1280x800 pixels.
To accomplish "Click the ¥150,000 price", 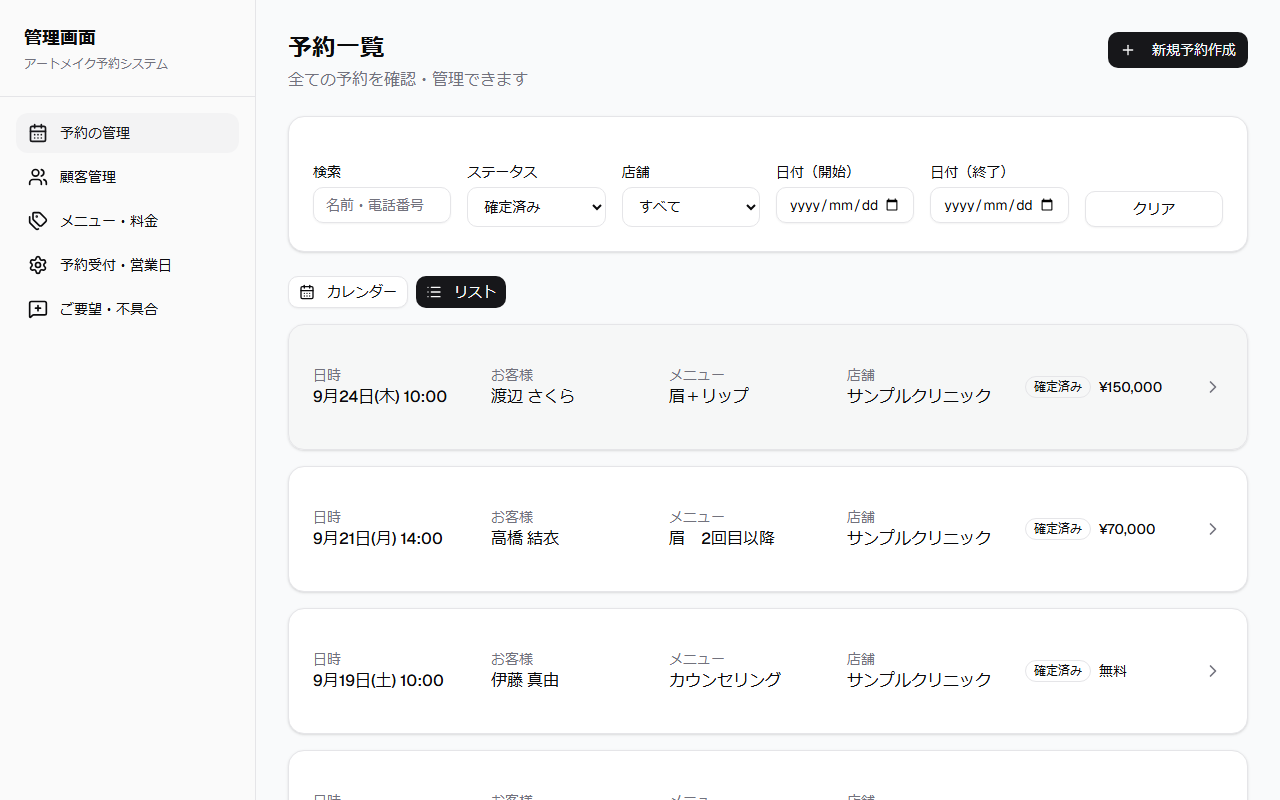I will tap(1130, 387).
